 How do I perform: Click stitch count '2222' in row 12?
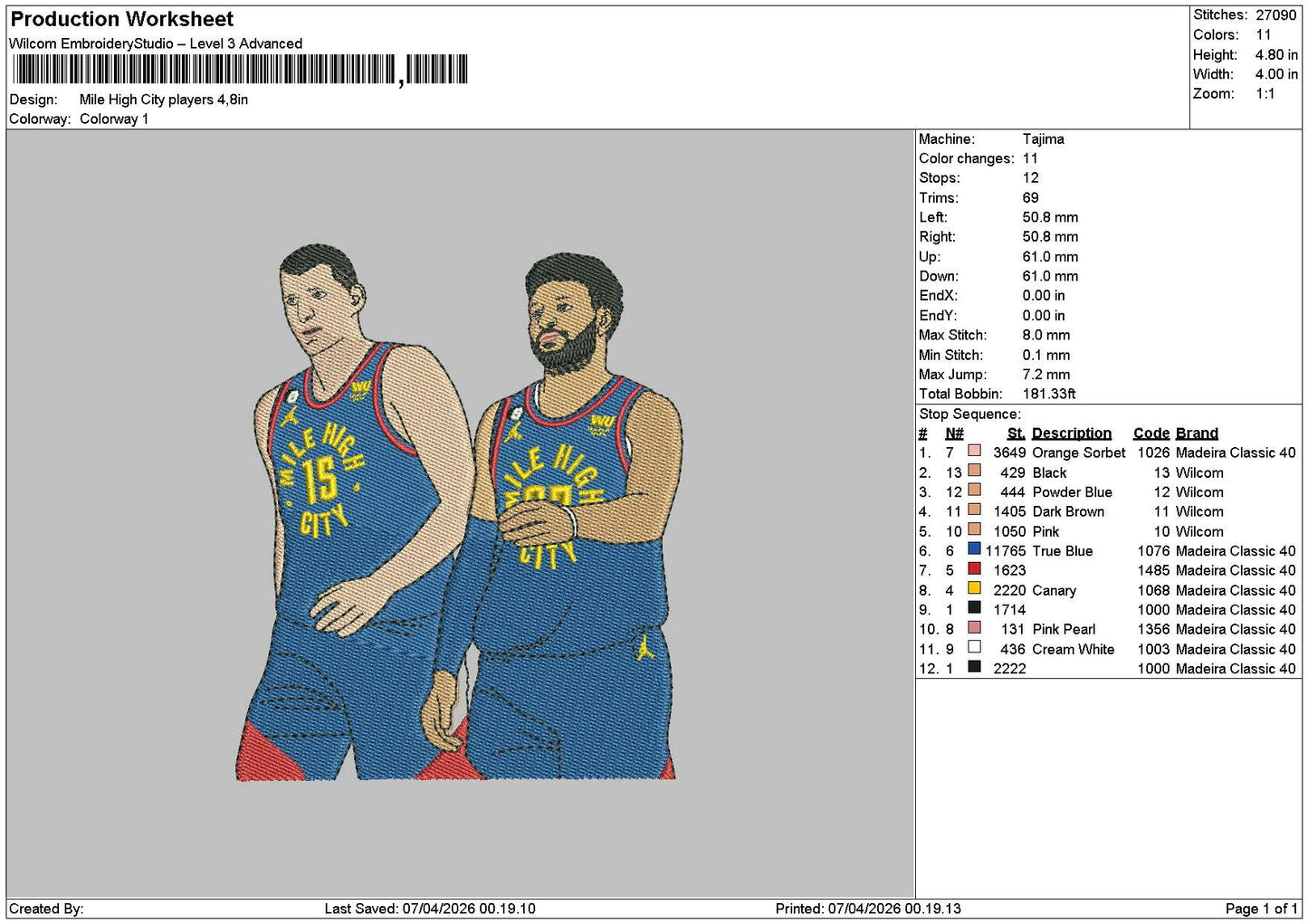(1010, 669)
